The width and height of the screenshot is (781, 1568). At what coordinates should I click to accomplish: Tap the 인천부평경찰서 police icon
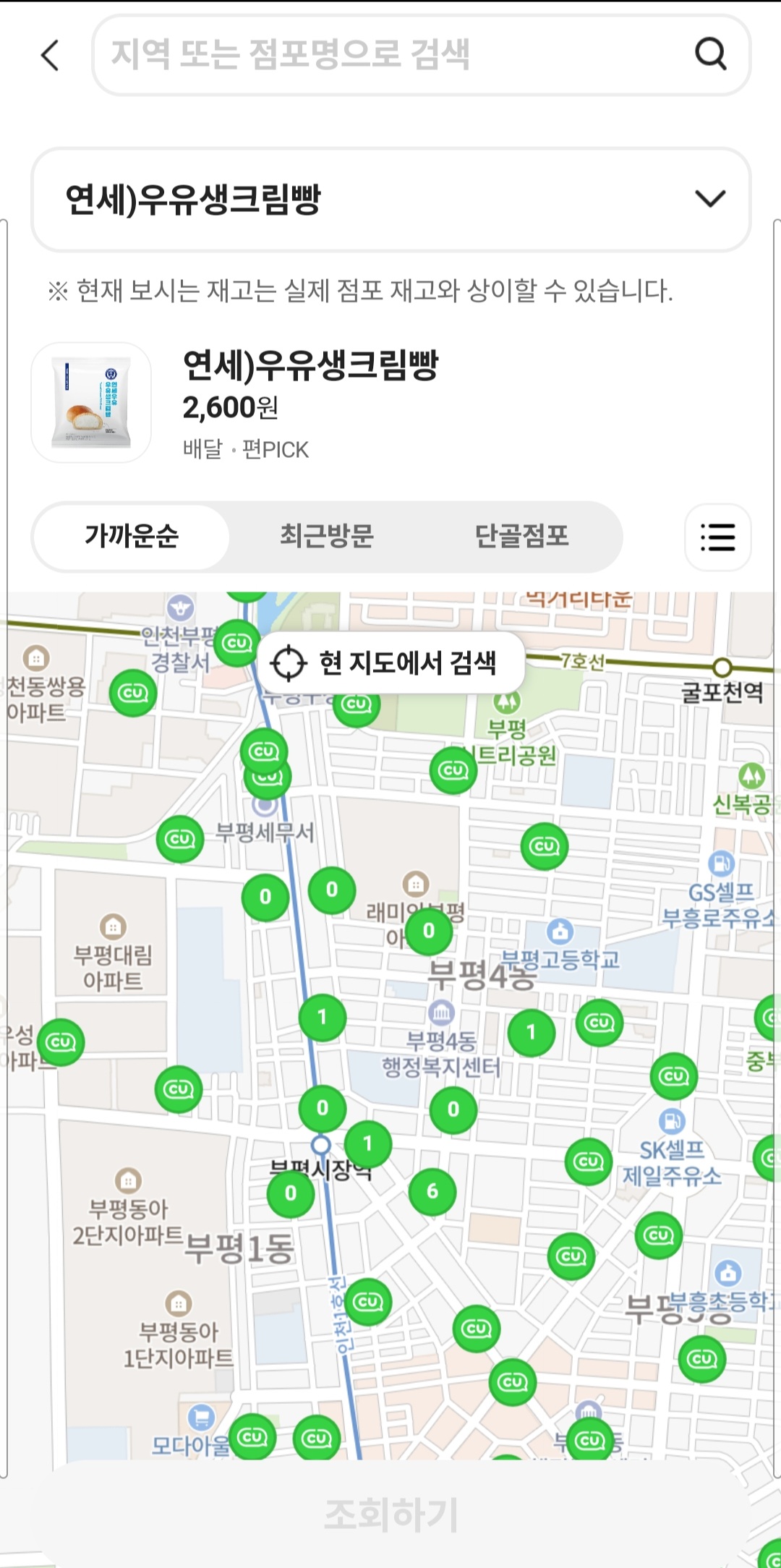[180, 608]
